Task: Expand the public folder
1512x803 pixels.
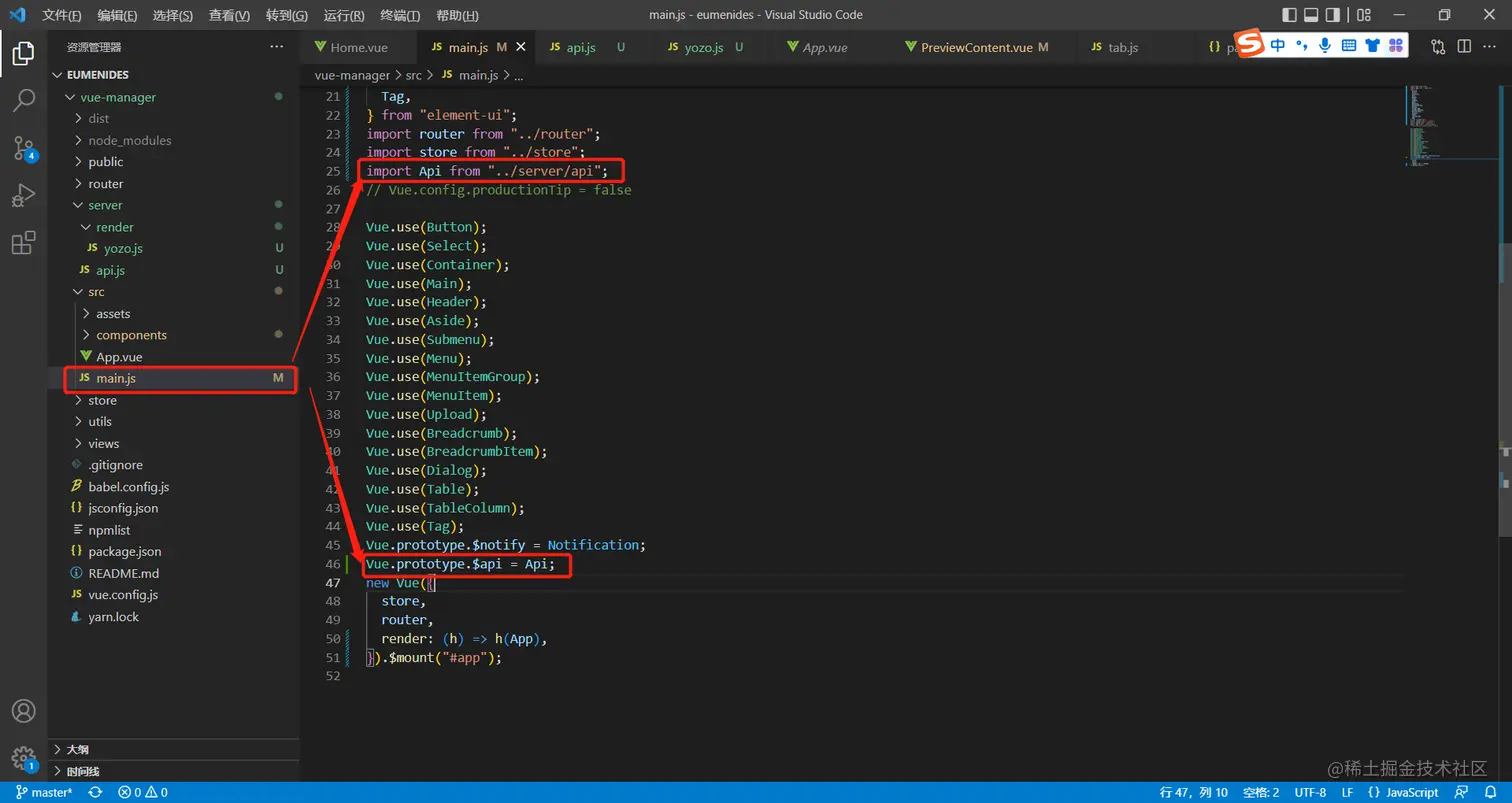Action: pos(174,162)
